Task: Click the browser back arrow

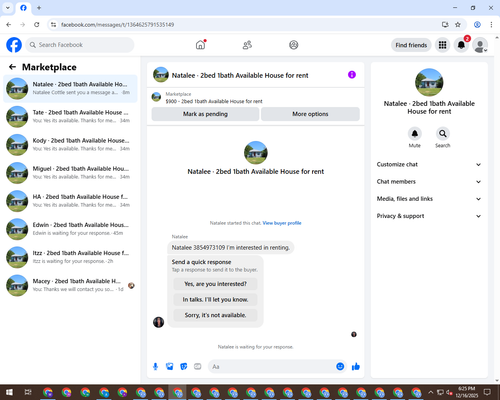Action: pos(9,25)
